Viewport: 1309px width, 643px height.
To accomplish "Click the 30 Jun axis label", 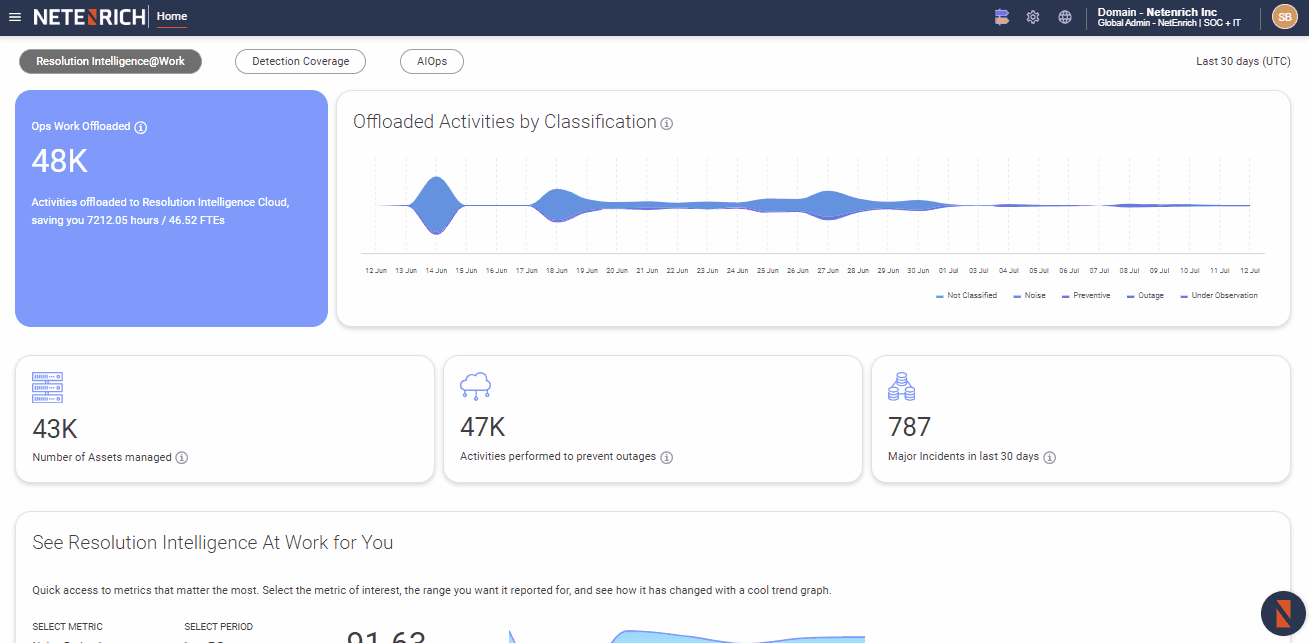I will pyautogui.click(x=918, y=271).
